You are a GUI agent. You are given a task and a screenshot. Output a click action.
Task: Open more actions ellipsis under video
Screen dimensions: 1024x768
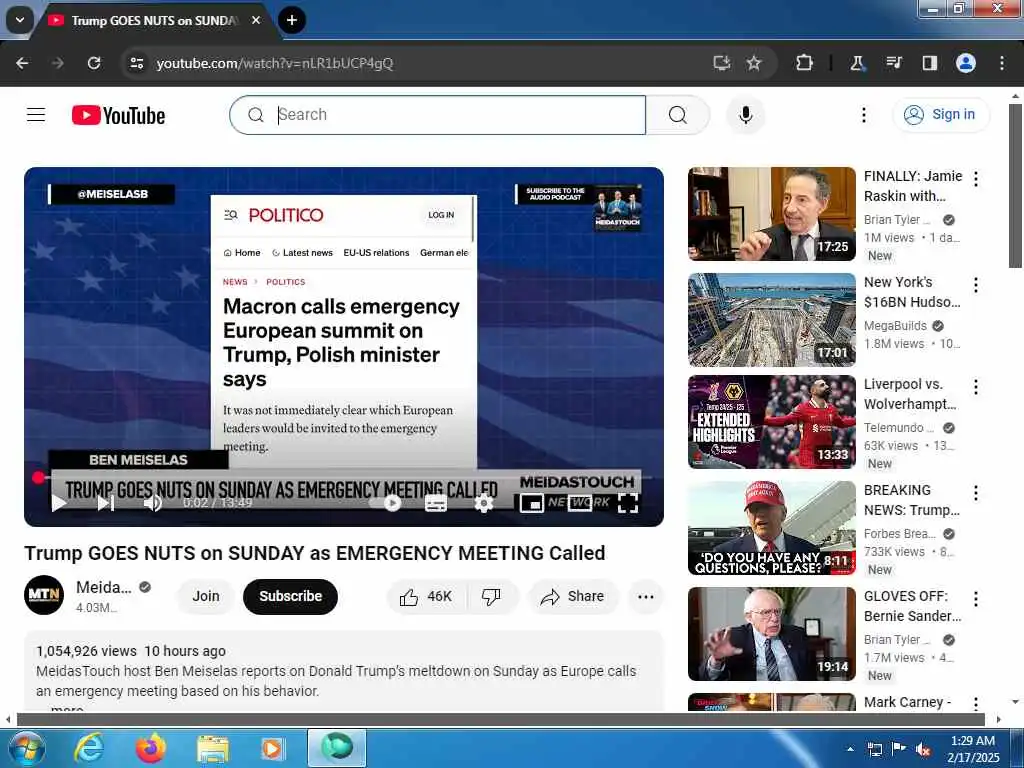pos(645,596)
